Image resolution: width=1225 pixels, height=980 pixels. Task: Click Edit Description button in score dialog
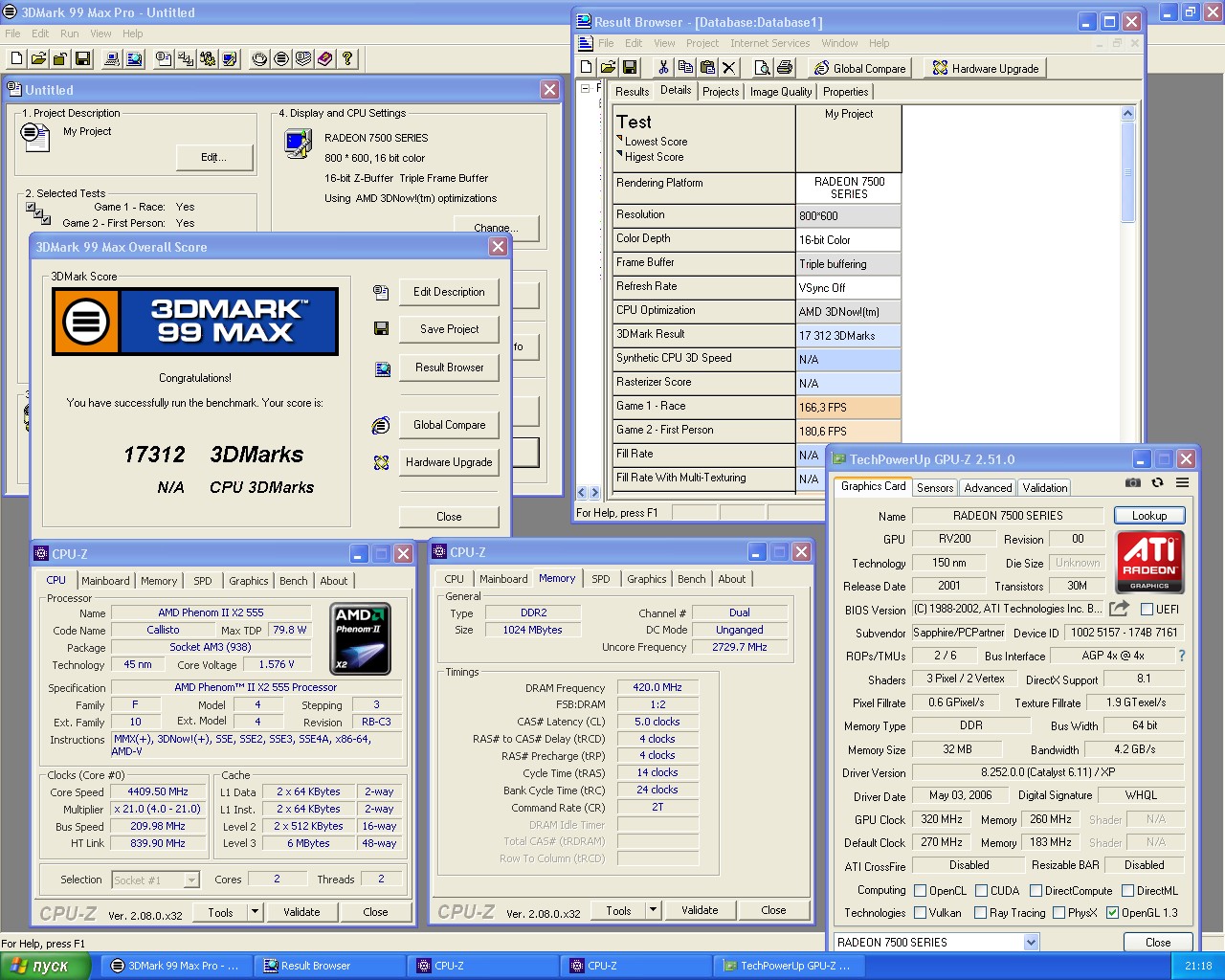click(449, 292)
